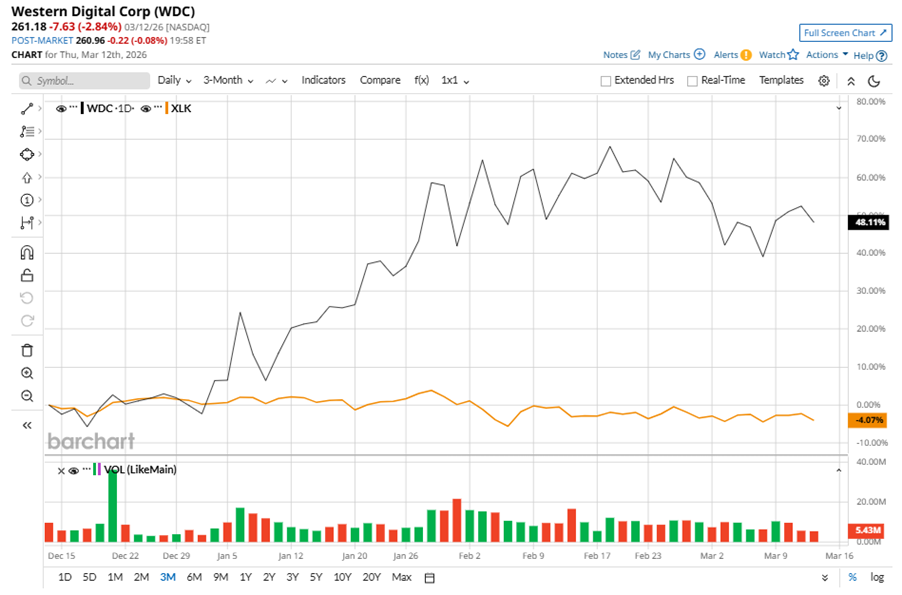Click the Alerts exclamation icon

click(746, 55)
